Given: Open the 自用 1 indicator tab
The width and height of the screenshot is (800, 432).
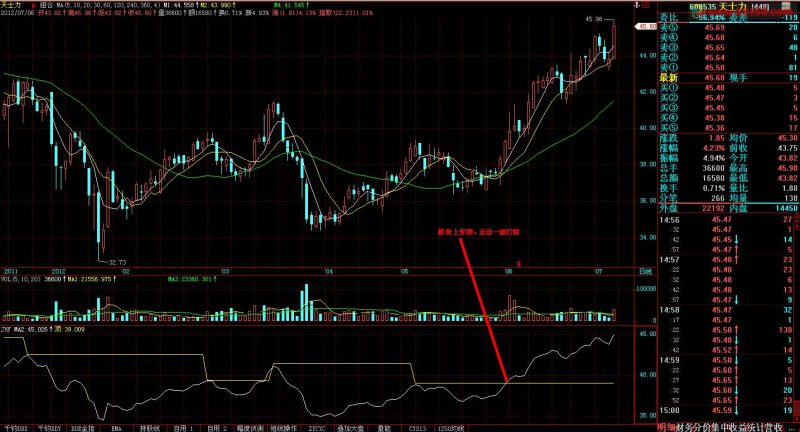Looking at the screenshot, I should click(183, 428).
